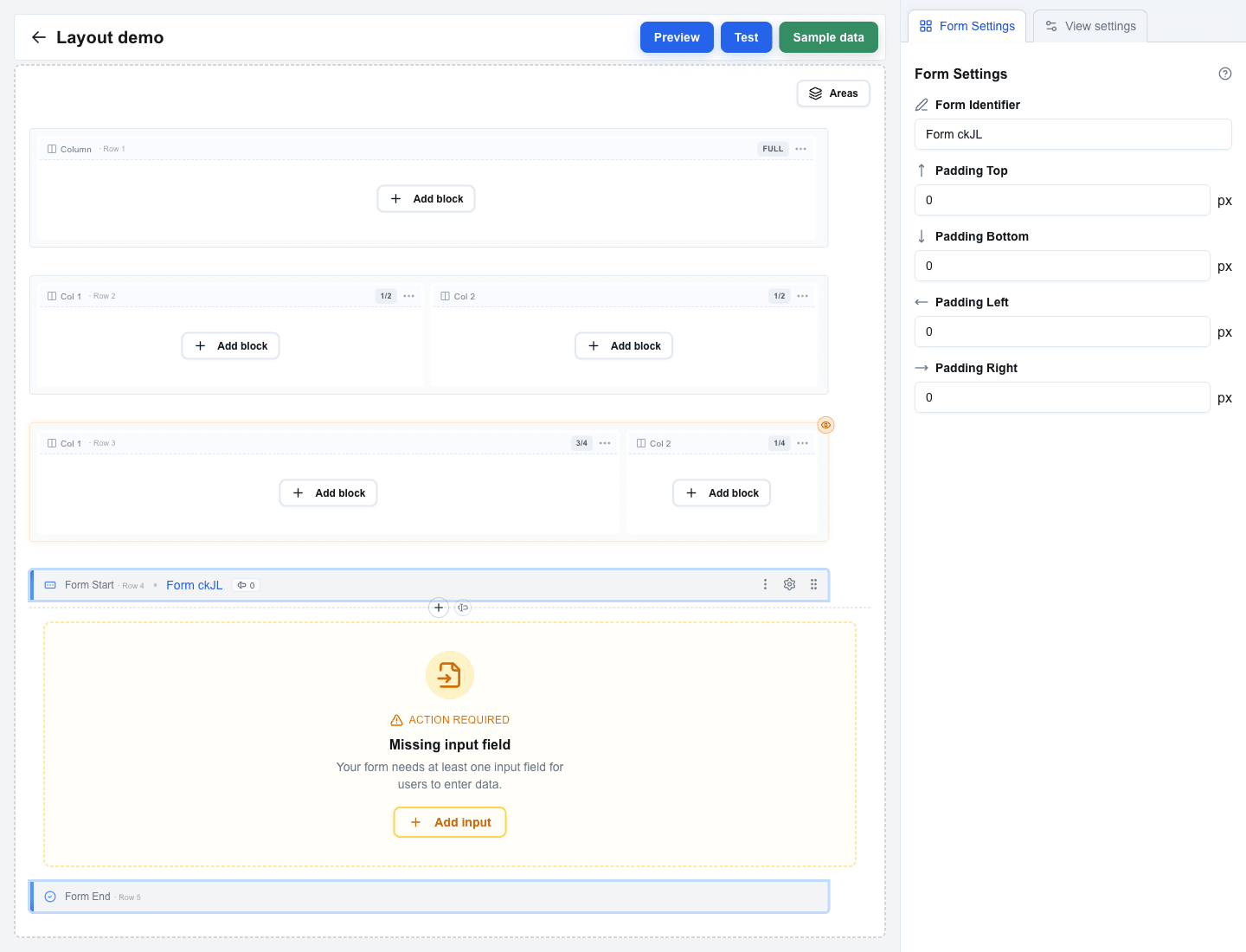
Task: Click the Form End check icon
Action: coord(50,897)
